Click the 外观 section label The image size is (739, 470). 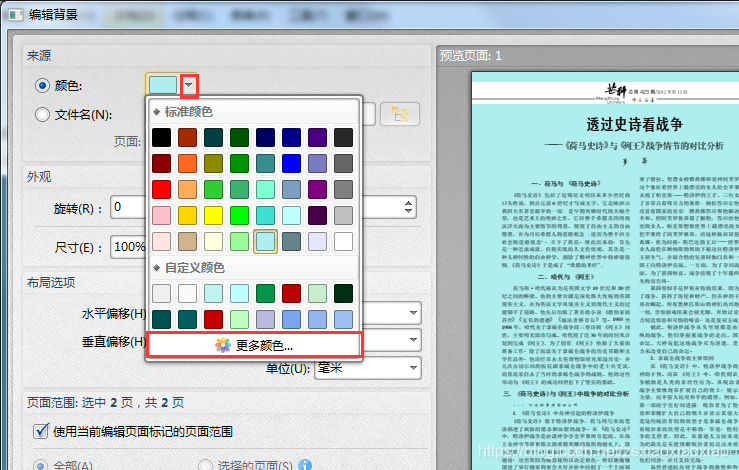point(39,177)
